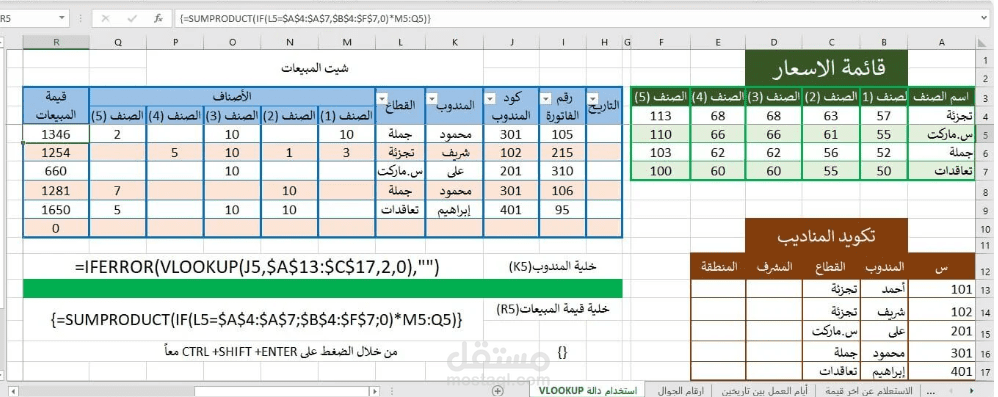Select column M header
The image size is (998, 397).
tap(346, 43)
